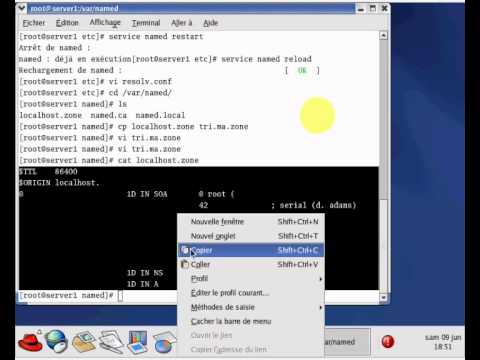
Task: Click the '1D IN NS' record text
Action: (145, 273)
